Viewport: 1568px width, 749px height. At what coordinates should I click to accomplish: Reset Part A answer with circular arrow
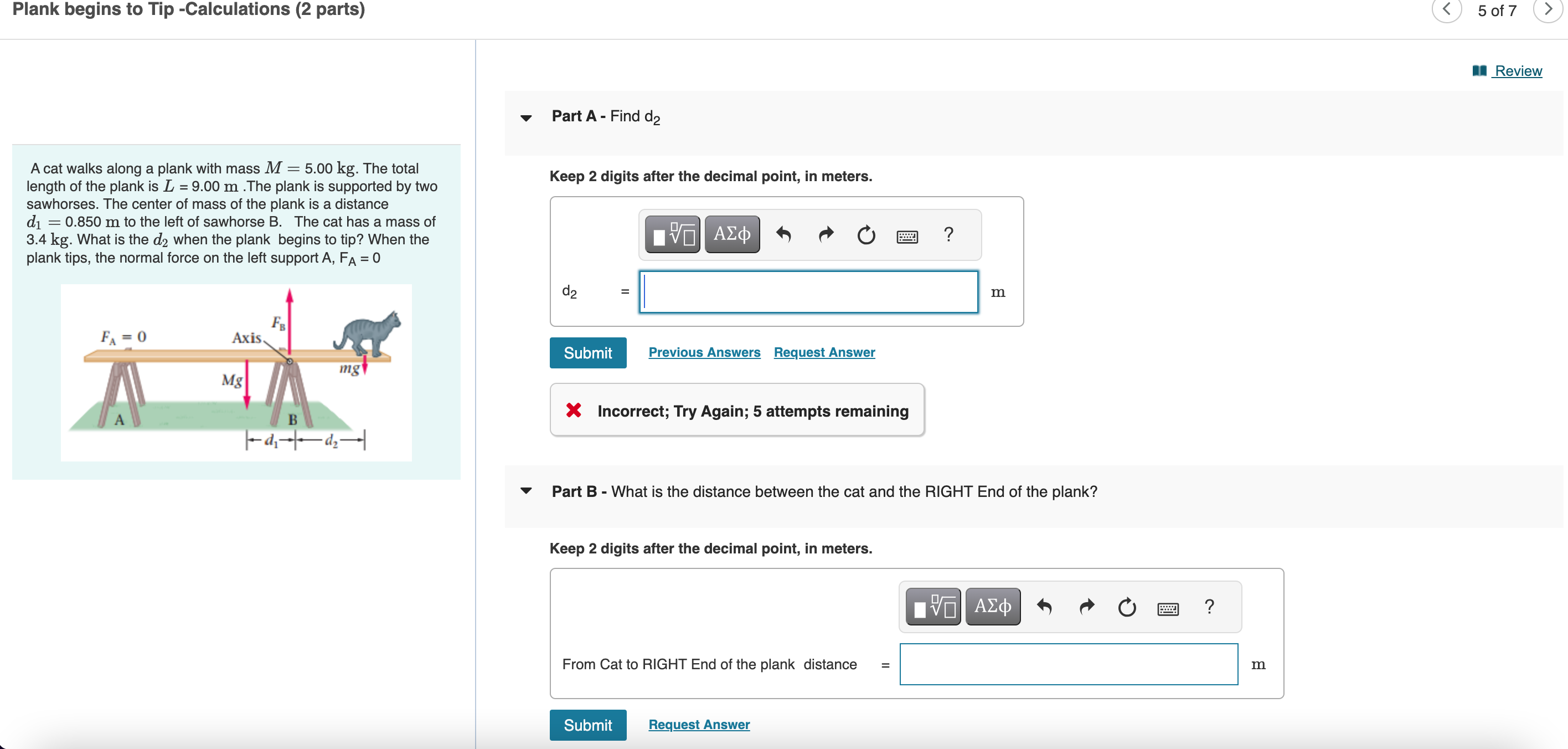[865, 234]
